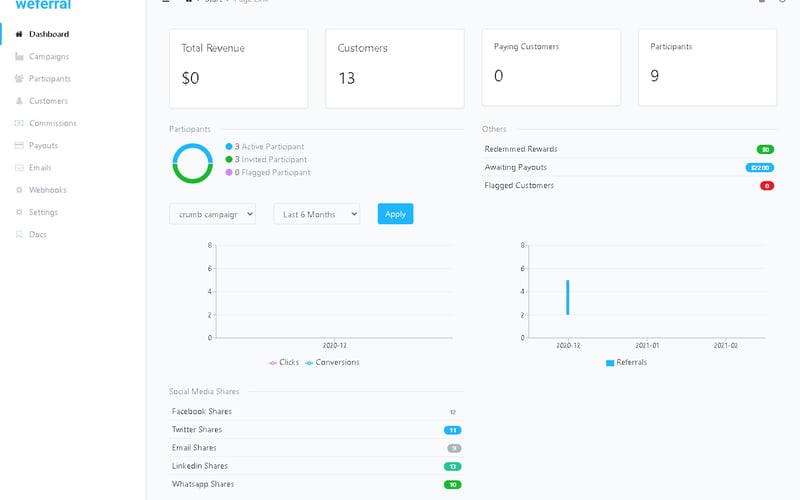Click the Flagged Customers red badge
Image resolution: width=800 pixels, height=500 pixels.
(x=767, y=186)
